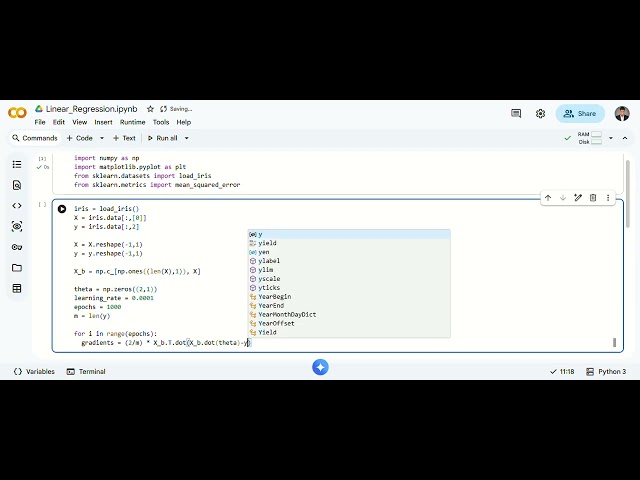The width and height of the screenshot is (640, 480).
Task: Select the capitalized 'Yield' autocomplete suggestion
Action: [349, 333]
